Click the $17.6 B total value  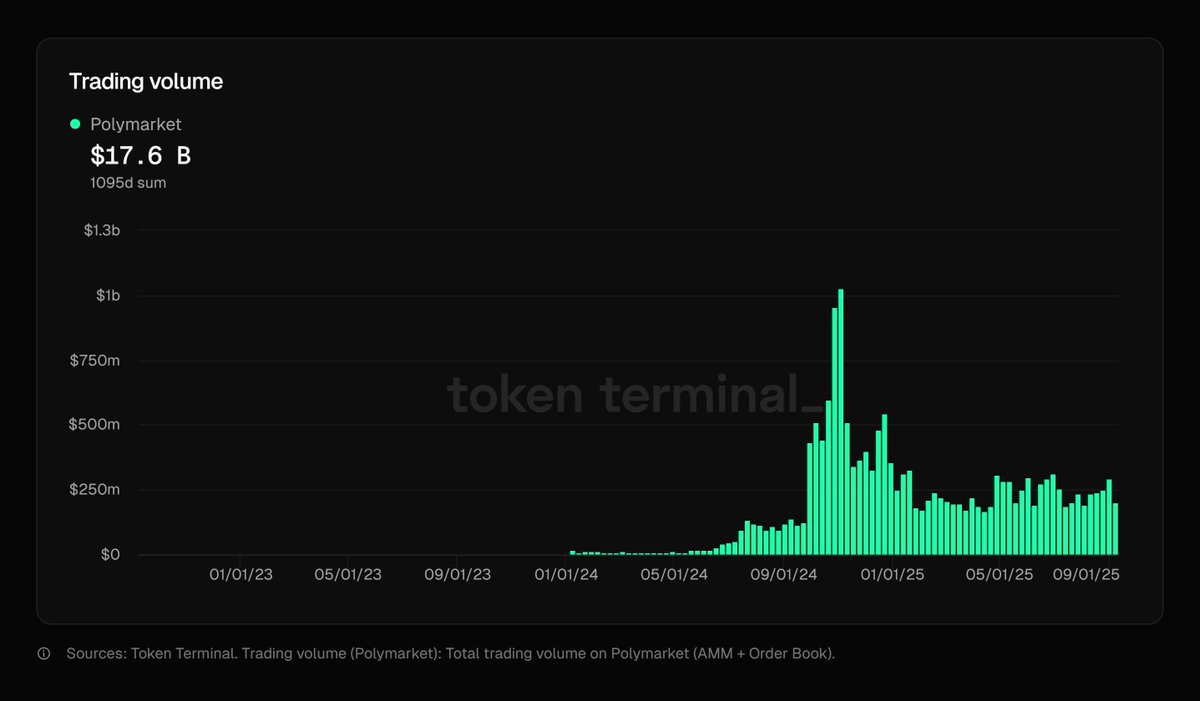coord(141,156)
